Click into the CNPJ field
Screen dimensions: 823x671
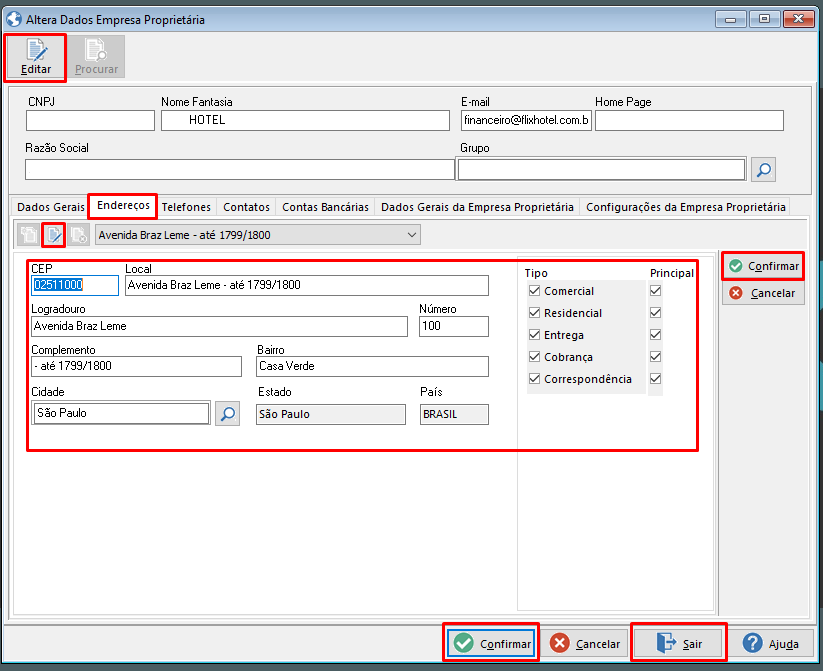coord(90,120)
